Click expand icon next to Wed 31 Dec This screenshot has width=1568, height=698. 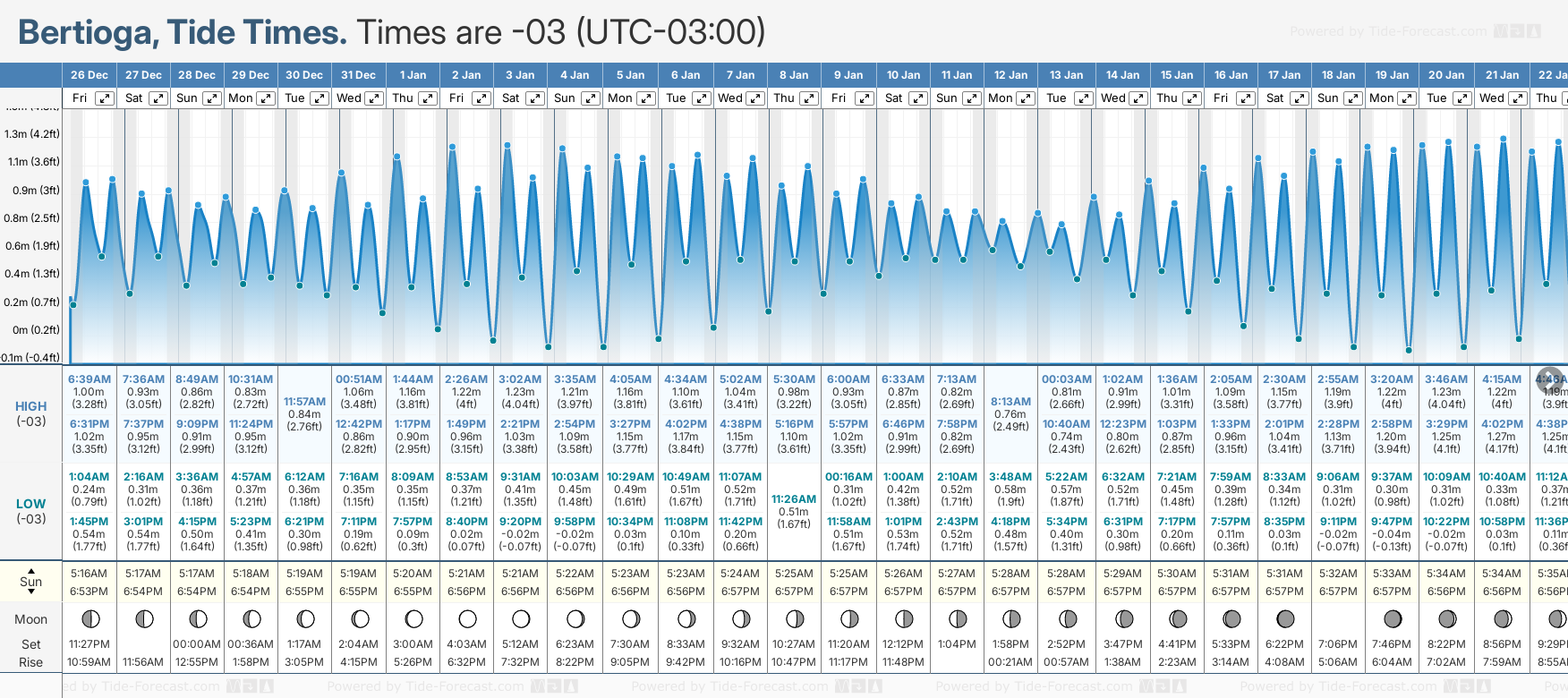(x=374, y=98)
